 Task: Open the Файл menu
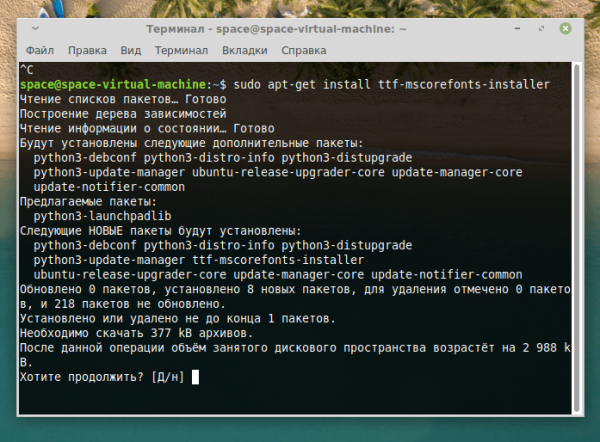[x=40, y=51]
